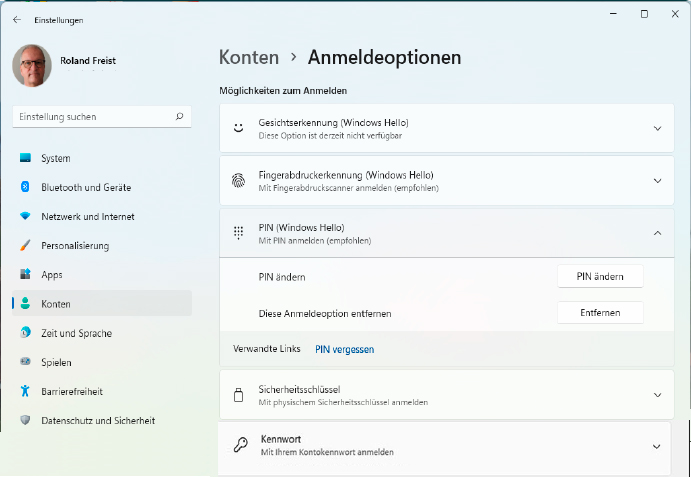Expand the Gesichtserkennung (Windows Hello) chevron
691x477 pixels.
658,129
